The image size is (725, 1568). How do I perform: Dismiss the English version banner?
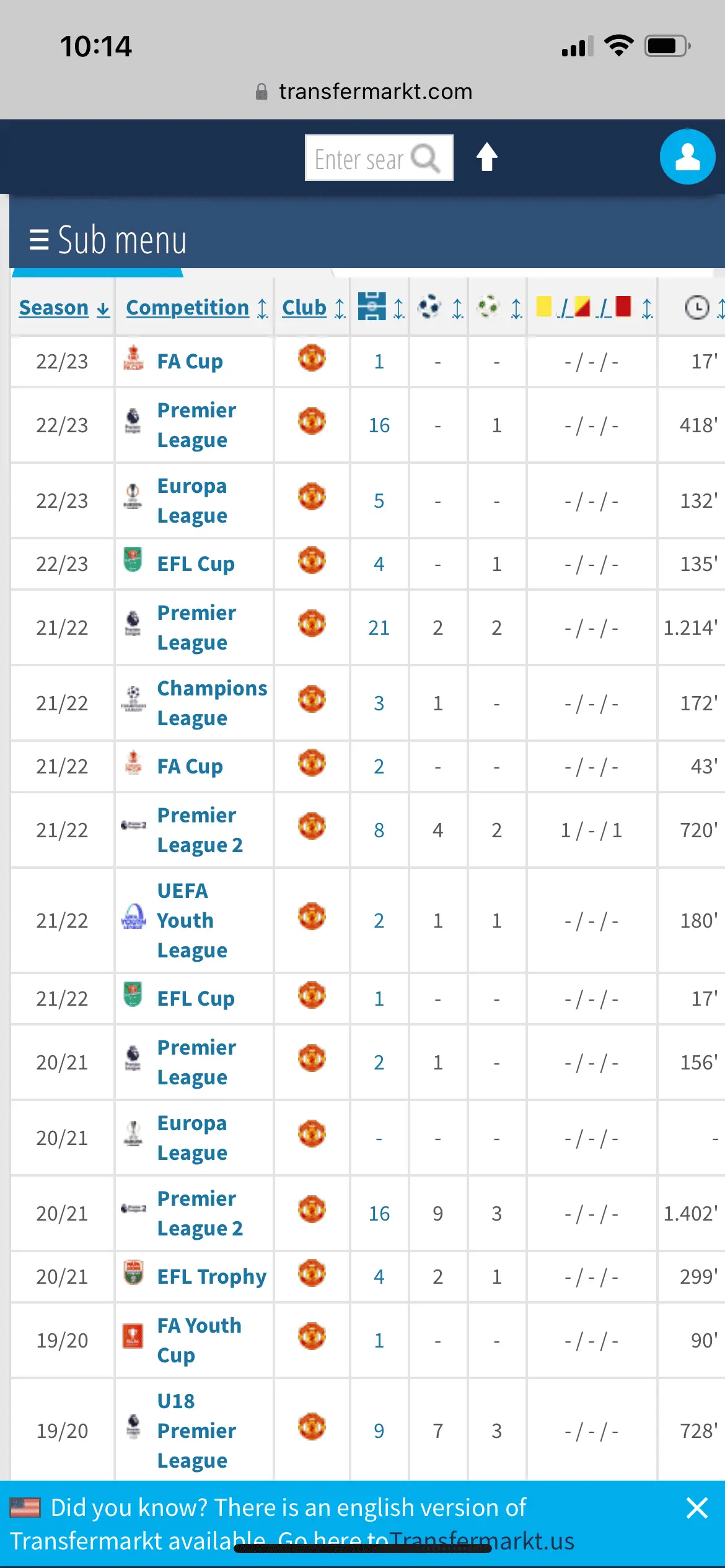click(x=696, y=1507)
